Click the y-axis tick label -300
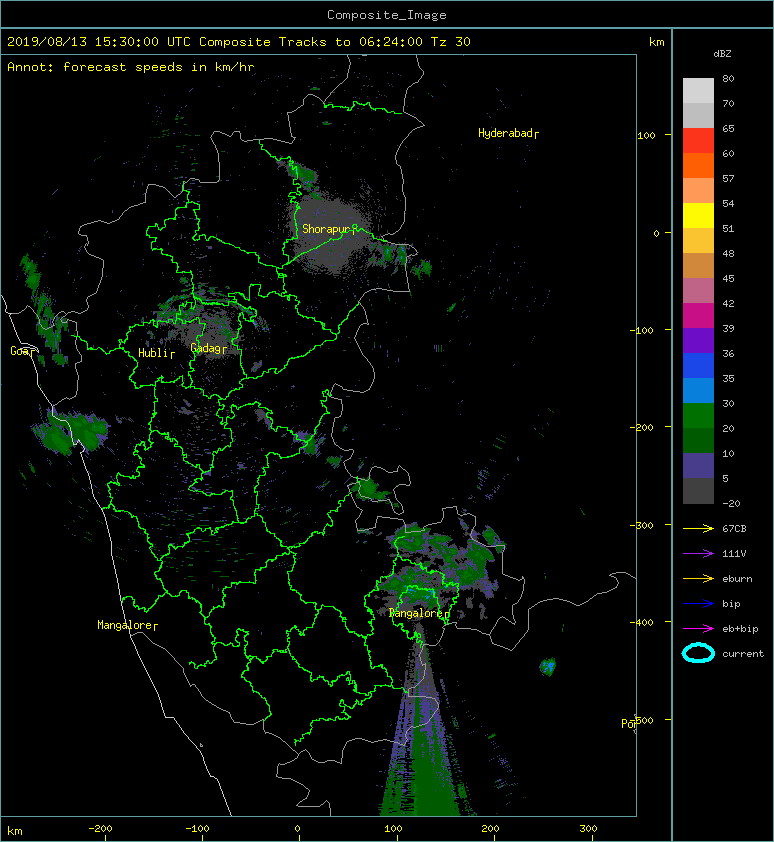 pos(642,525)
